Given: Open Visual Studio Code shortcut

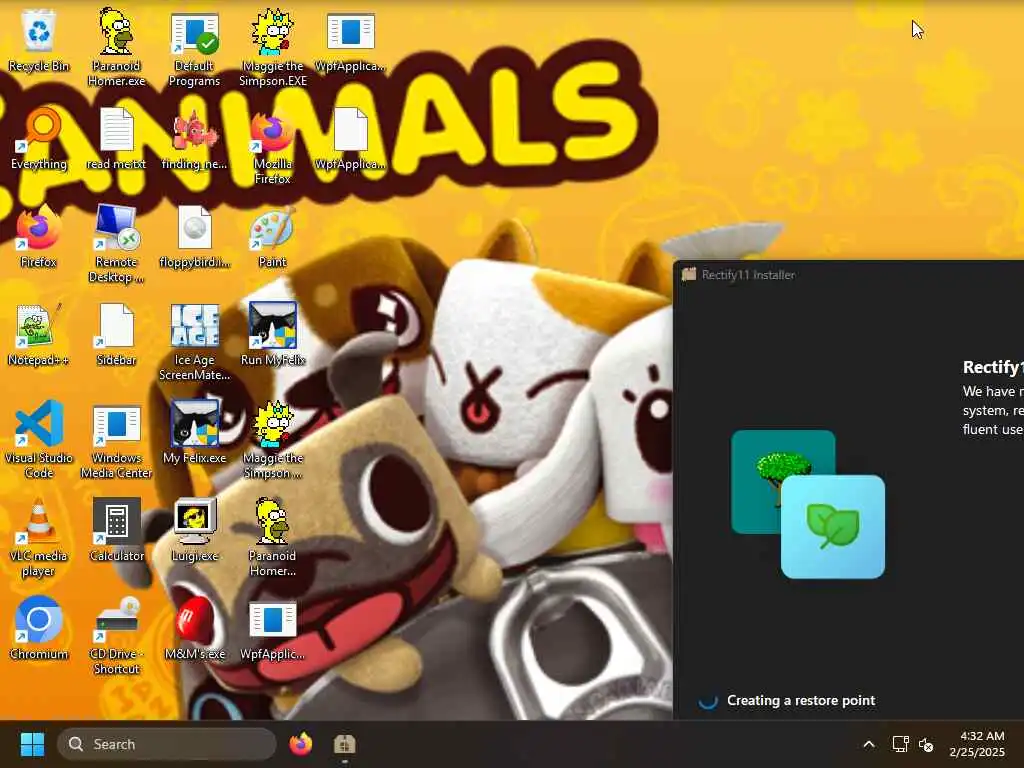Looking at the screenshot, I should [x=39, y=440].
